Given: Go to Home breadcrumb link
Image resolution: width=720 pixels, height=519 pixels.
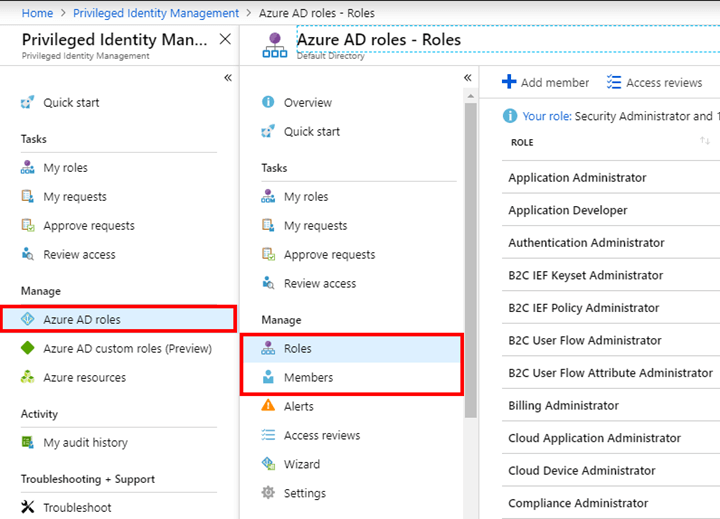Looking at the screenshot, I should [x=37, y=13].
